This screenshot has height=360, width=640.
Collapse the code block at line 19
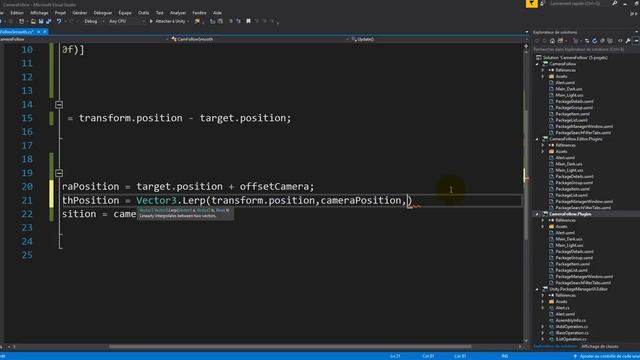pos(59,173)
